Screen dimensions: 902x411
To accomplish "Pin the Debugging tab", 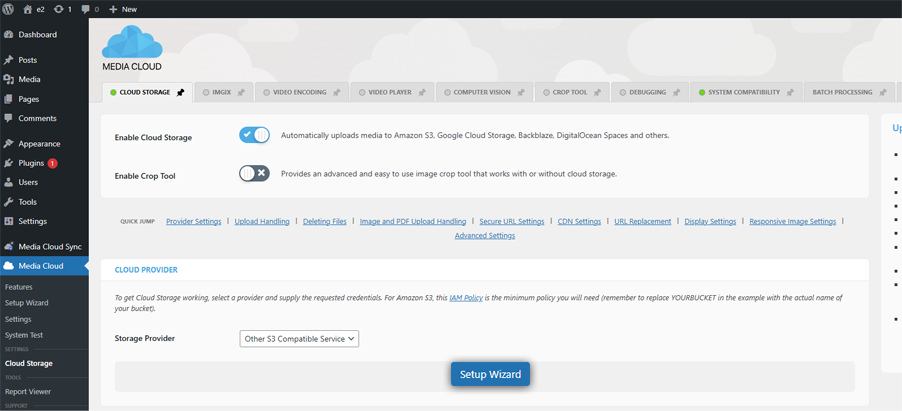I will coord(676,92).
